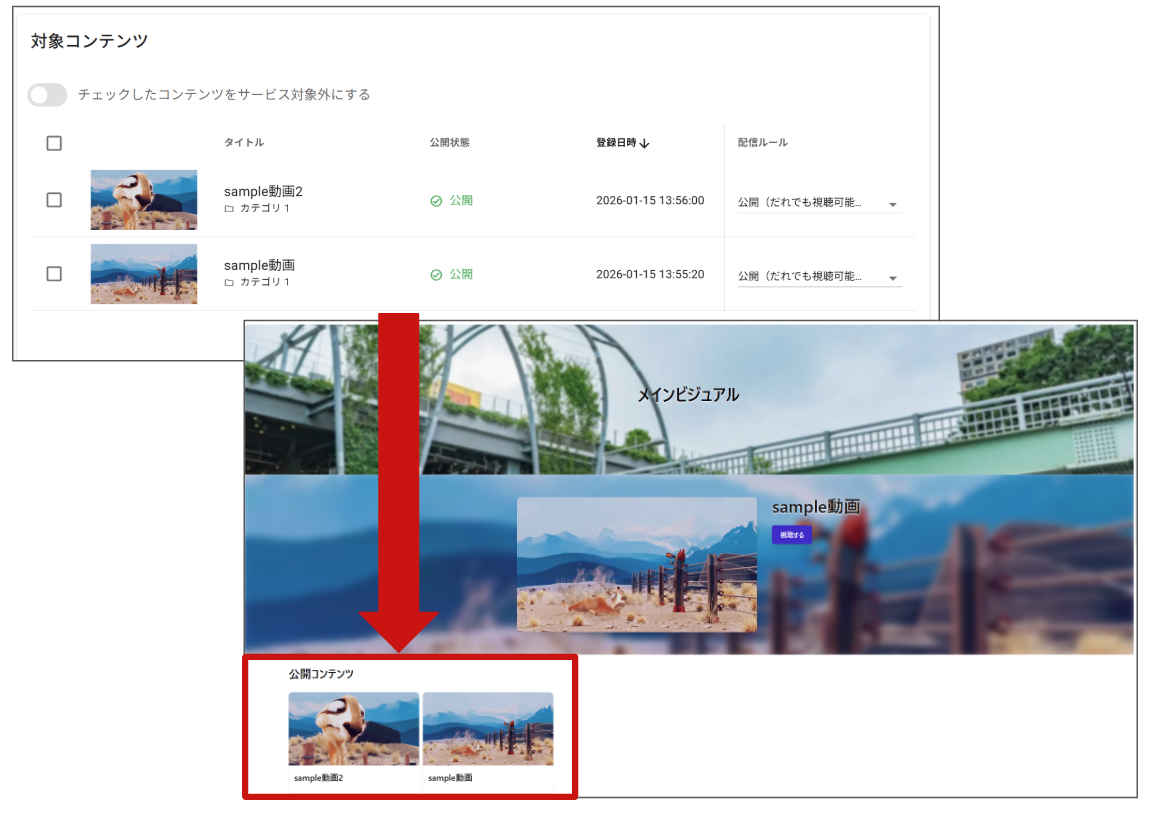
Task: Click the 公開状態 column header
Action: pos(449,143)
